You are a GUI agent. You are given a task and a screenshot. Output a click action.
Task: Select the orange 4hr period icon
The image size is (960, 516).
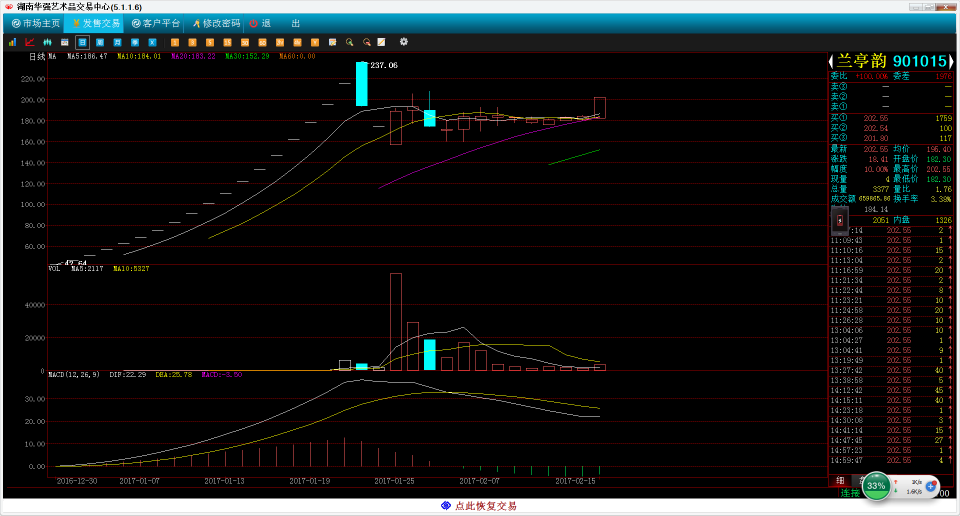(297, 42)
